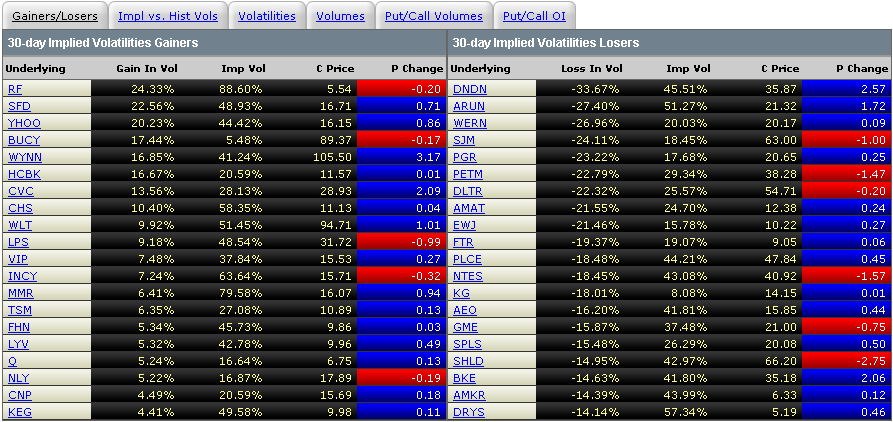Open the DNDN ticker link

470,89
